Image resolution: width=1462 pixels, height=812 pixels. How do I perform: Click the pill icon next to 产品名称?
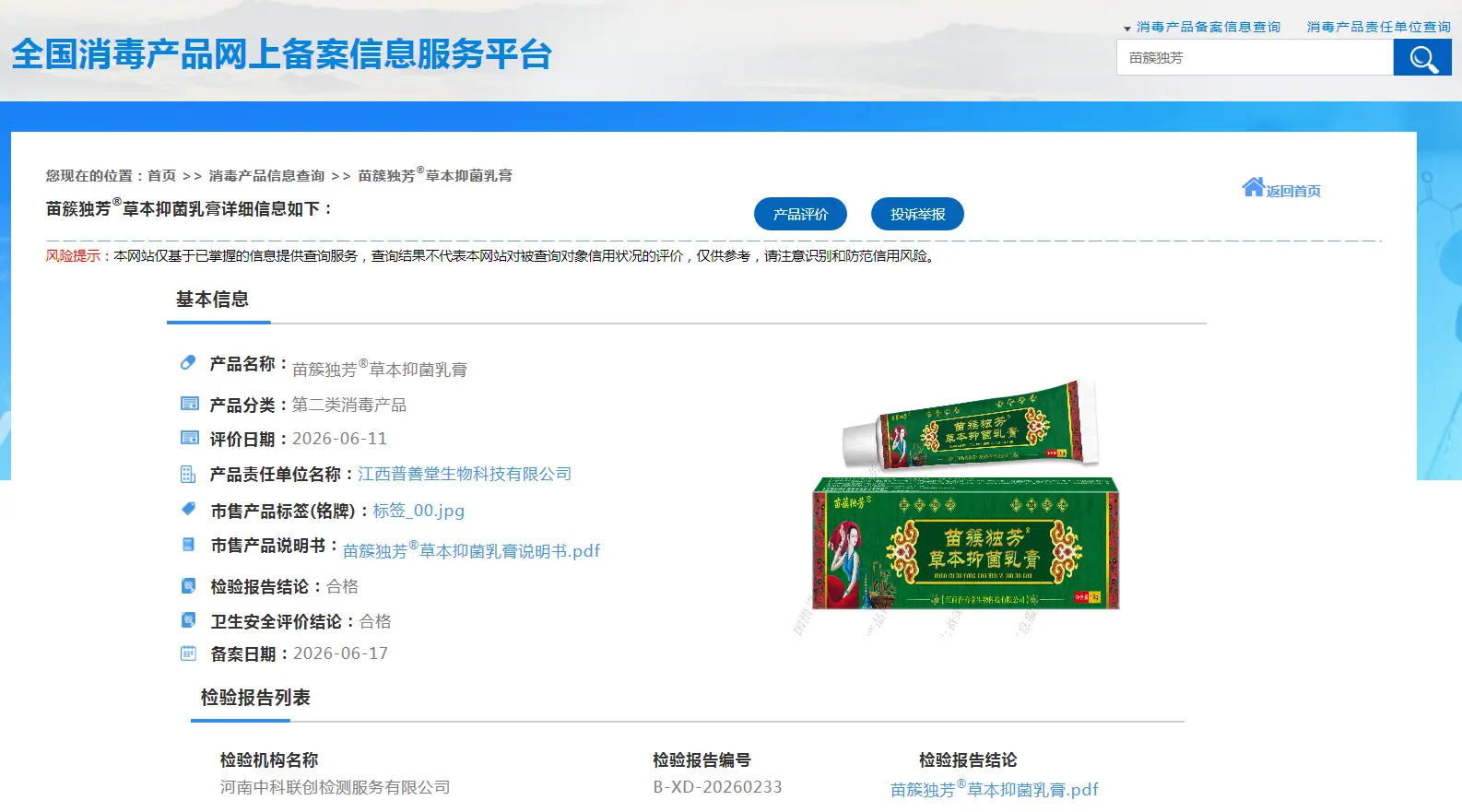(188, 363)
